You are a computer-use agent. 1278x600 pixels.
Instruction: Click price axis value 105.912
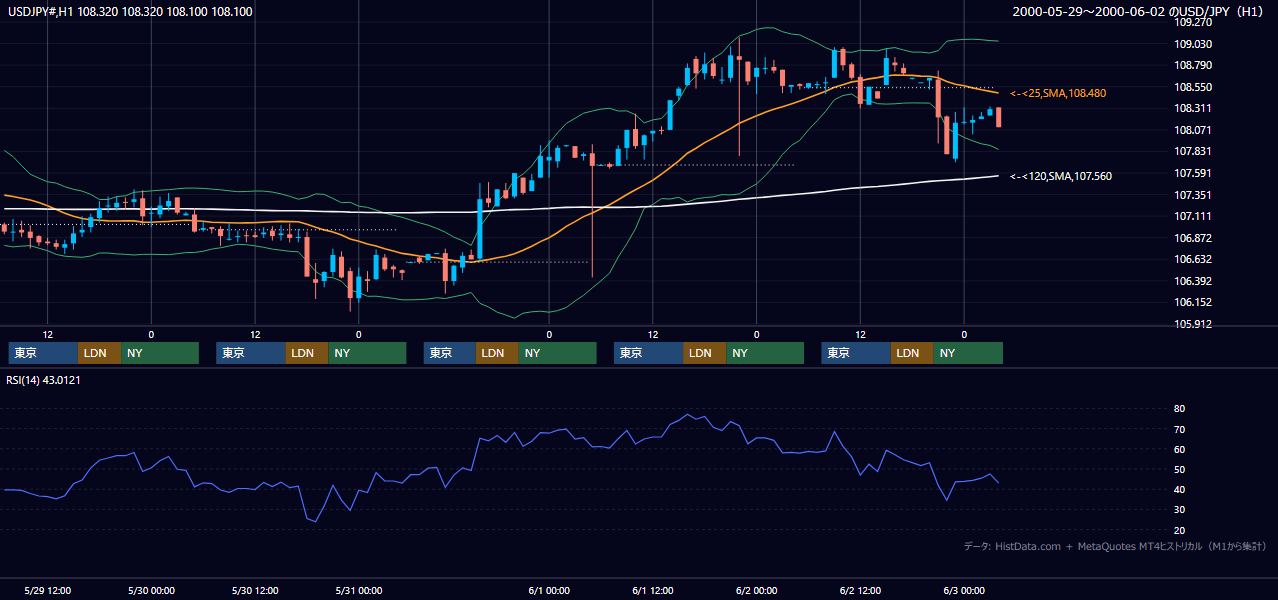(1194, 324)
